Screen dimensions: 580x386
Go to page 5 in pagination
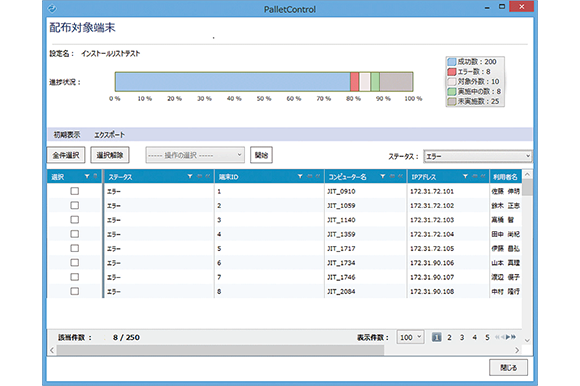[487, 337]
